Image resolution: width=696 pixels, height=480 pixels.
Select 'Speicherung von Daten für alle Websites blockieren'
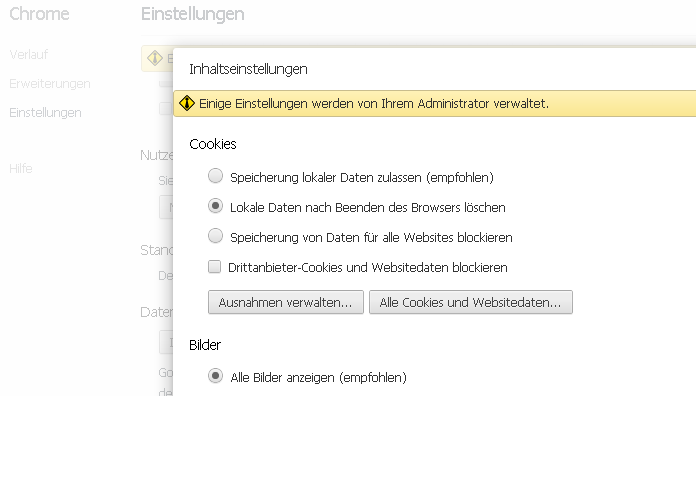coord(215,236)
